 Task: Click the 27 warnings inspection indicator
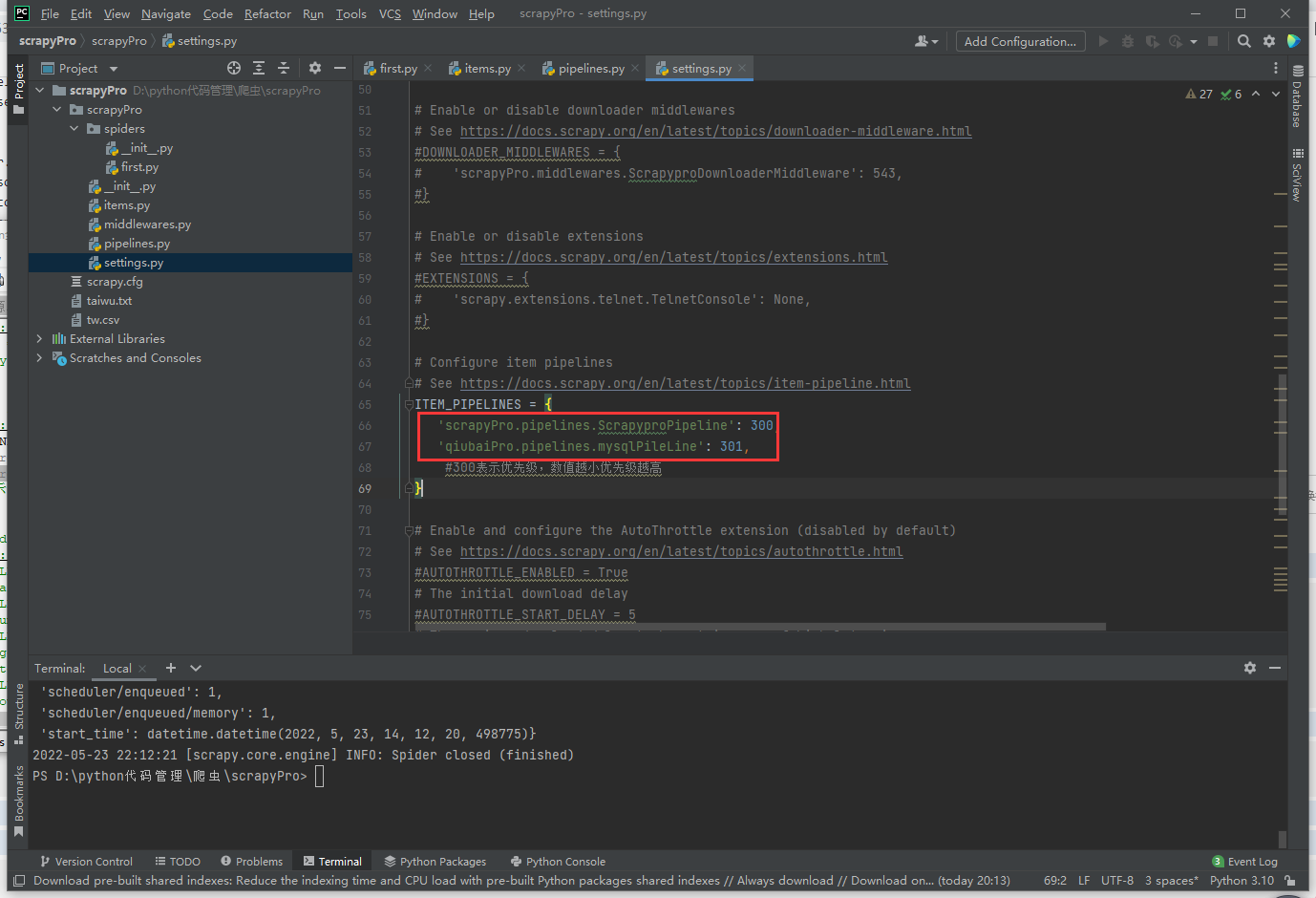(x=1199, y=94)
